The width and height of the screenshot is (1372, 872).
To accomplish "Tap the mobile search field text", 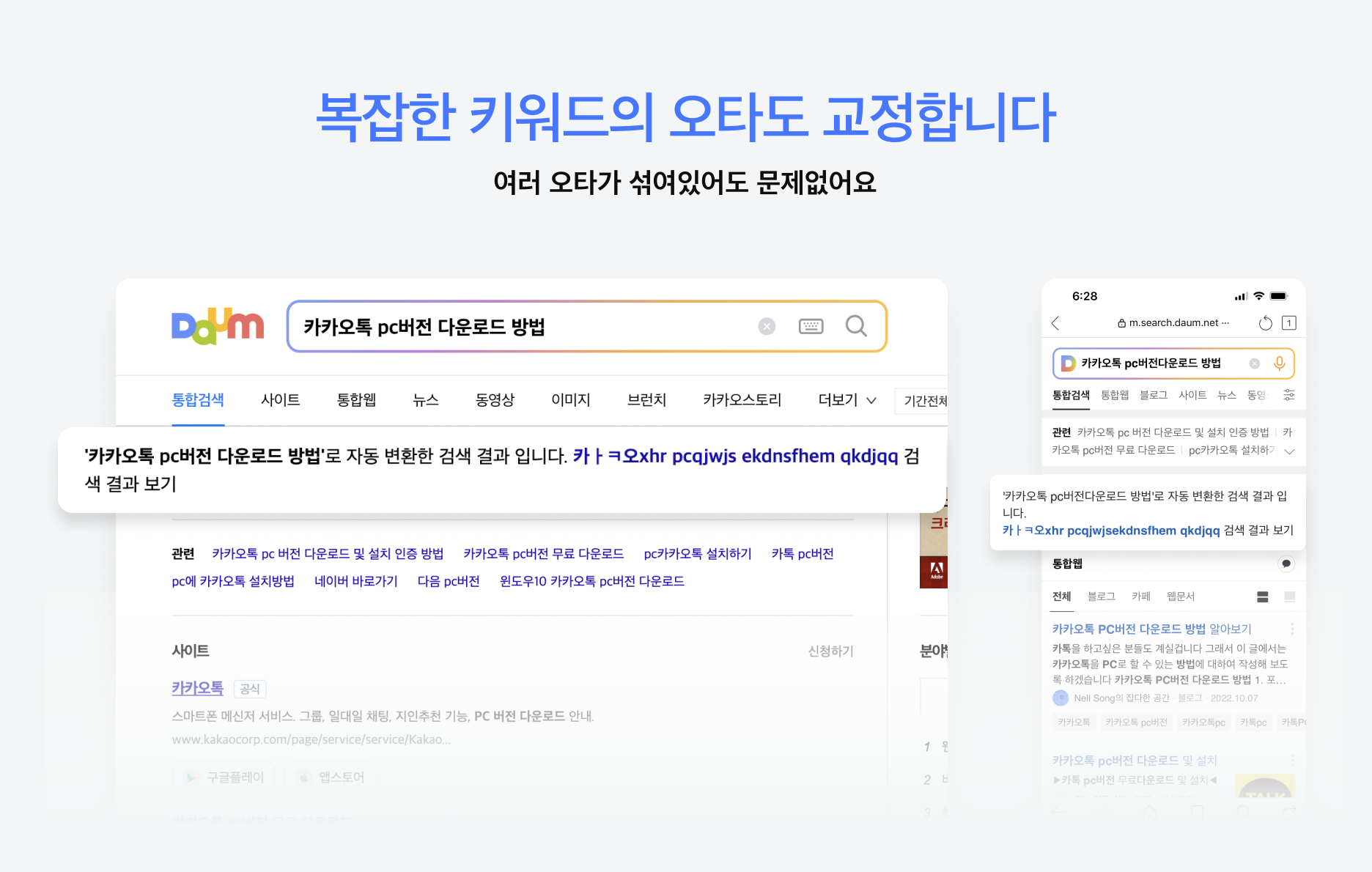I will (1151, 363).
